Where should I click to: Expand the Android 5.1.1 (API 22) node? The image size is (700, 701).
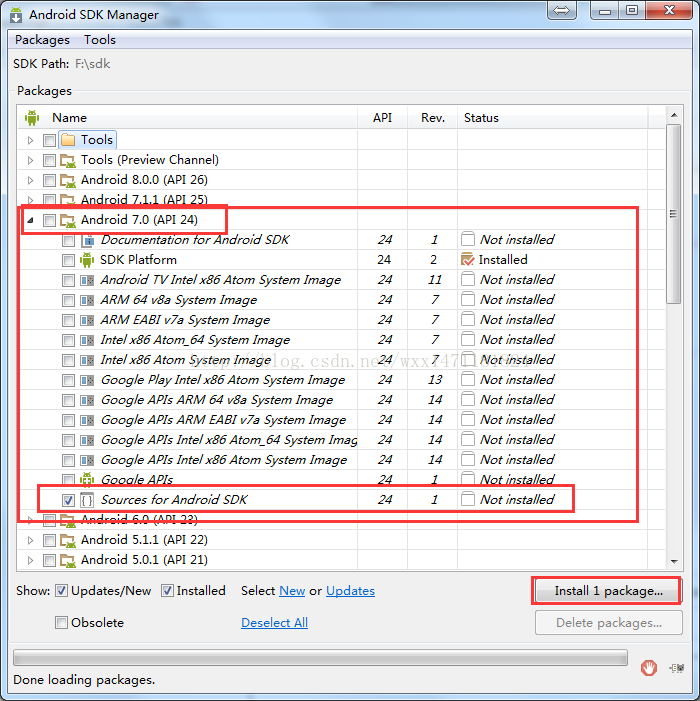click(30, 541)
